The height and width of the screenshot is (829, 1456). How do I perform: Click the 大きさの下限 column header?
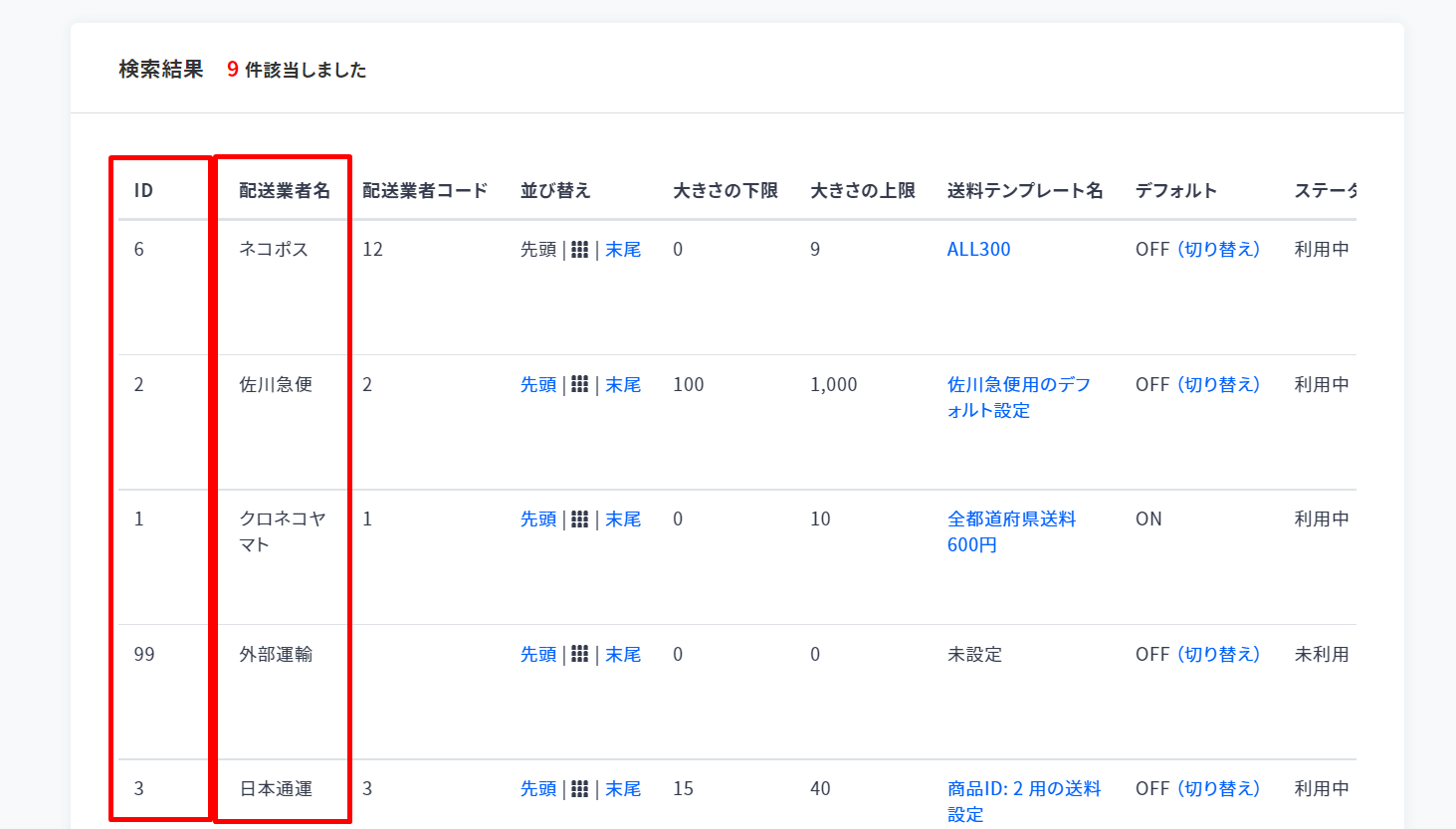tap(726, 190)
